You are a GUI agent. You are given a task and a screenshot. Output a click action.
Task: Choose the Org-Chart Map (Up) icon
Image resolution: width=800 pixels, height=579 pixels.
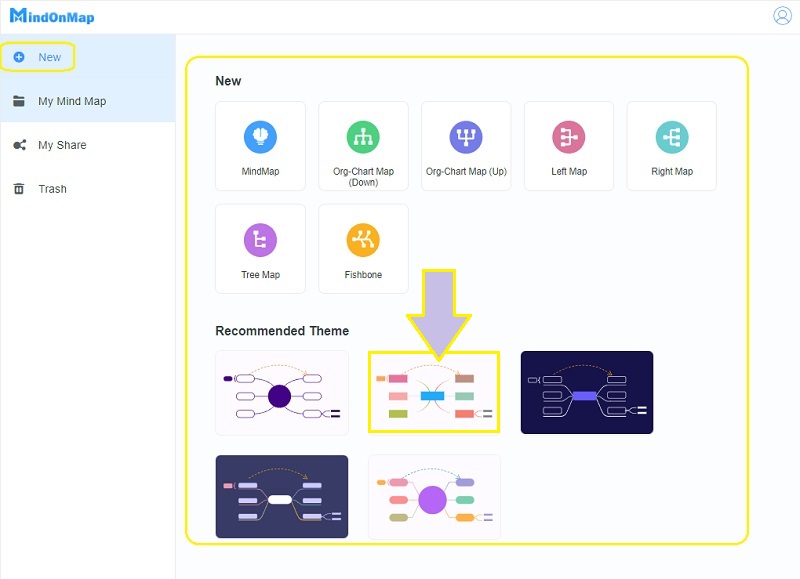(466, 137)
